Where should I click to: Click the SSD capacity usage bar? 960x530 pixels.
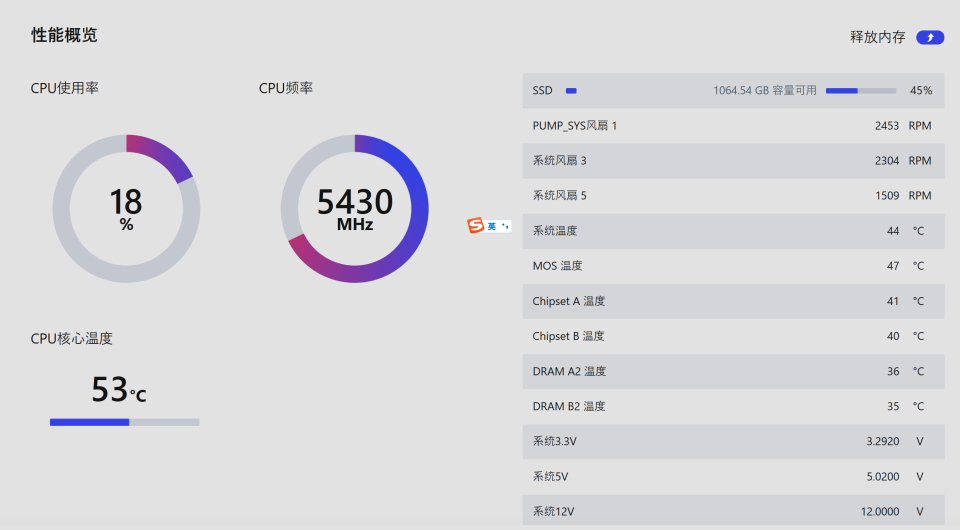(x=860, y=91)
